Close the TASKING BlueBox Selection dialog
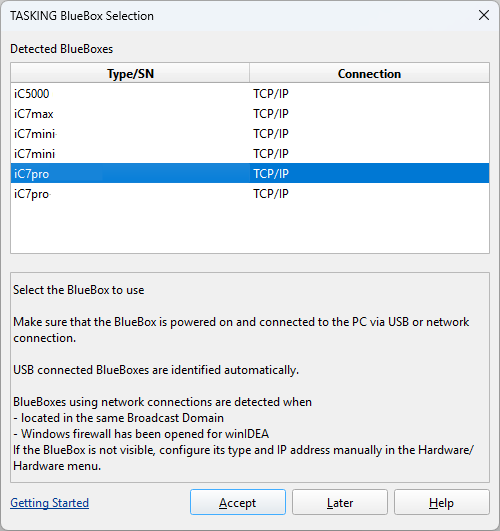 [484, 15]
